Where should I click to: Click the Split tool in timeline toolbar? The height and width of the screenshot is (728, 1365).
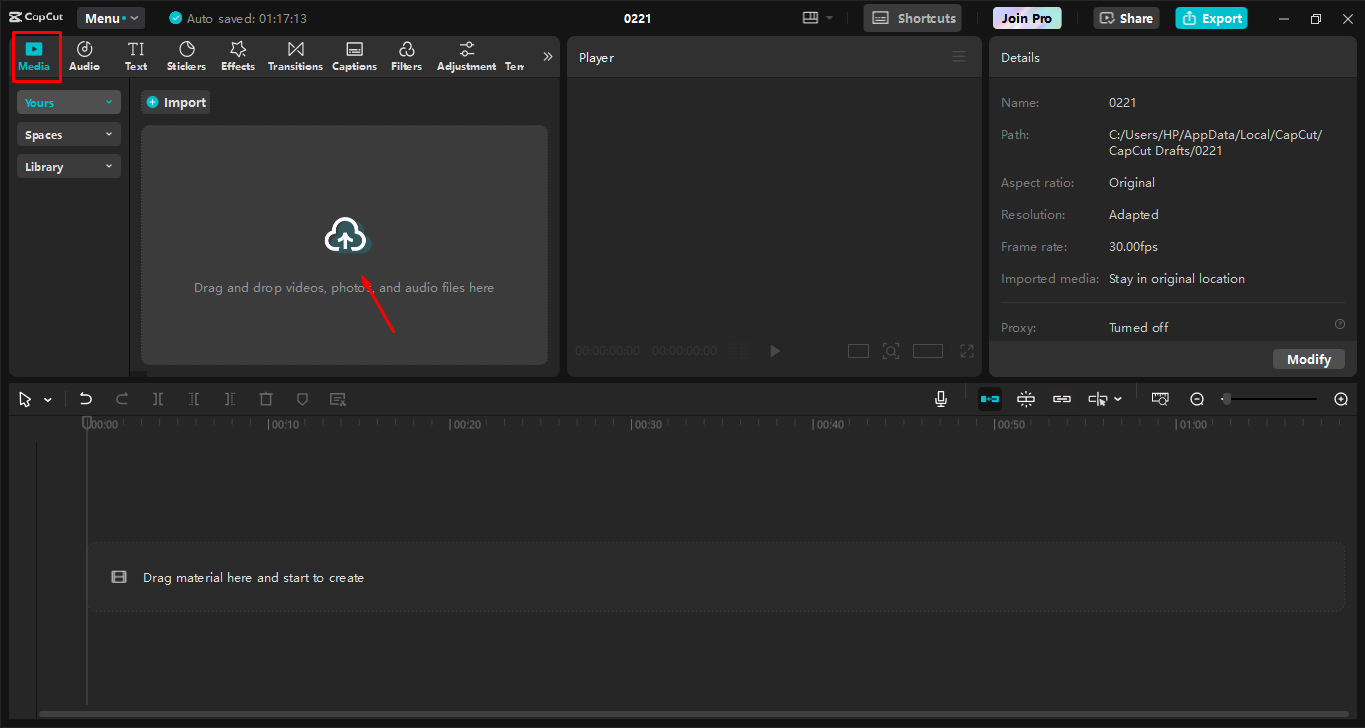tap(158, 399)
